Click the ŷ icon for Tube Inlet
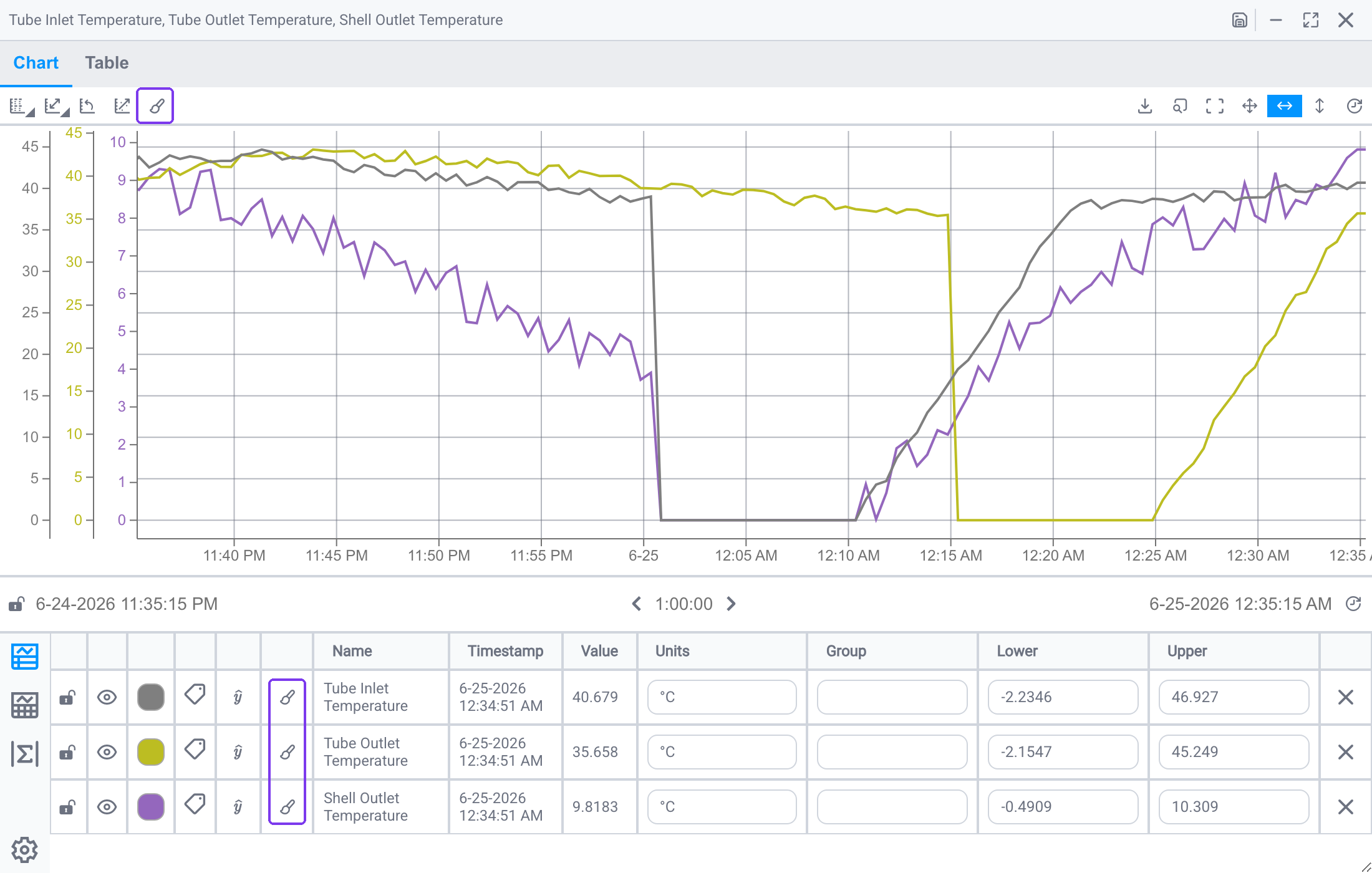Image resolution: width=1372 pixels, height=873 pixels. pos(238,697)
